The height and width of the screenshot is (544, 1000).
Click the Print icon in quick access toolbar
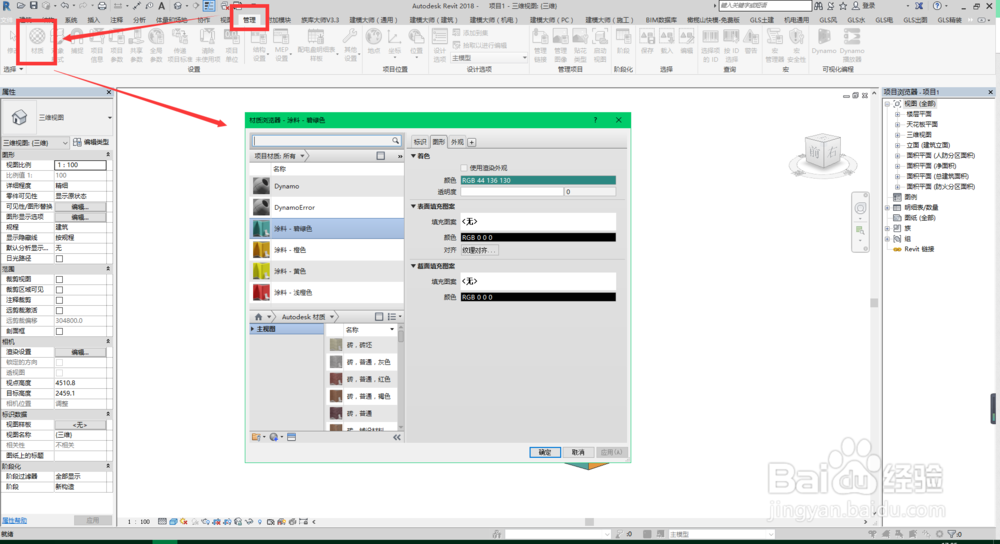coord(101,6)
